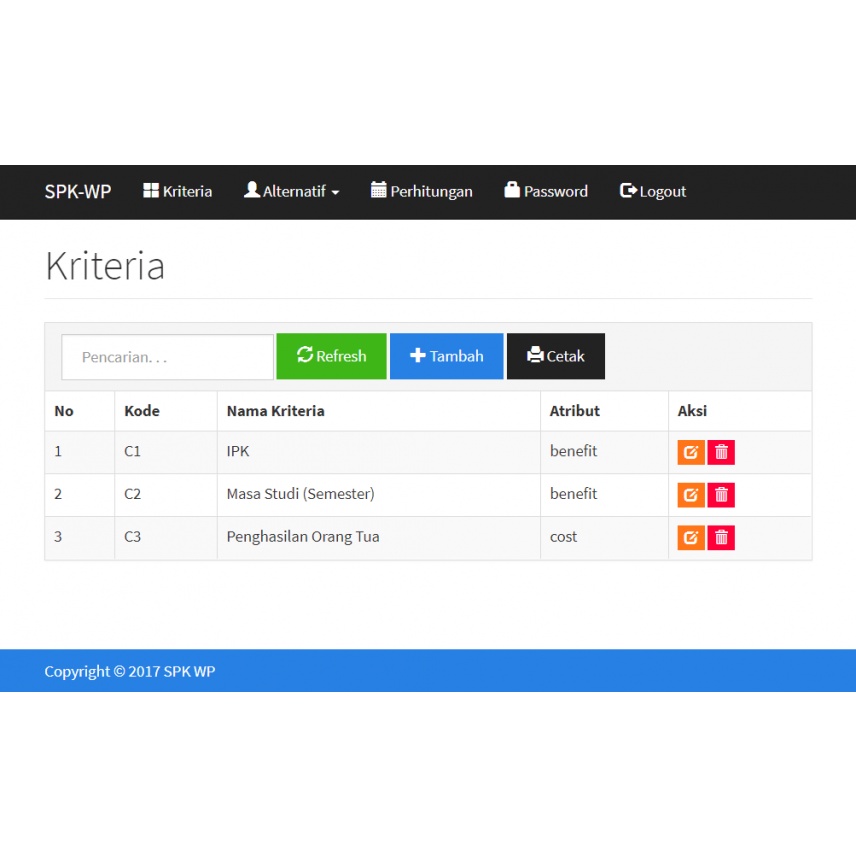
Task: Log out using the Logout link
Action: [x=653, y=191]
